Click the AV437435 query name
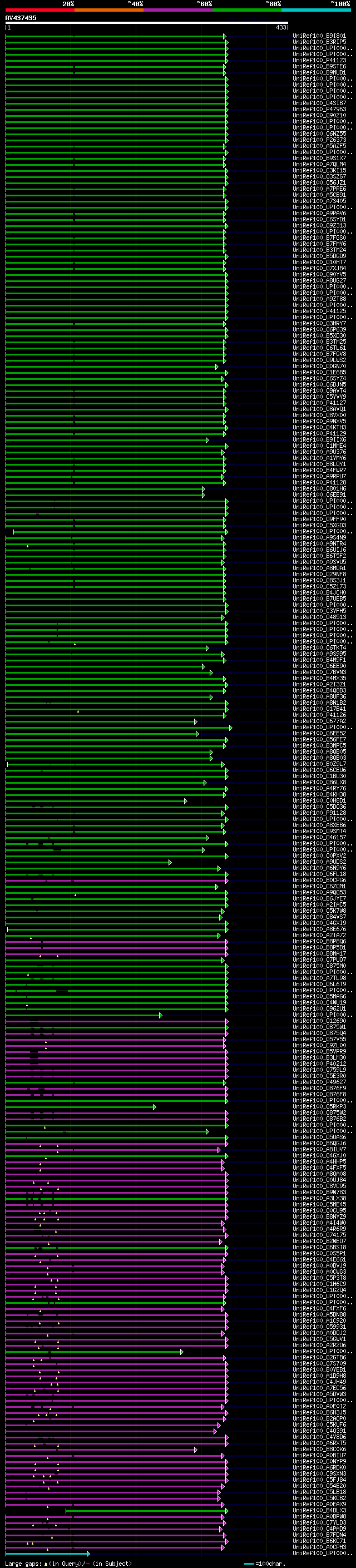This screenshot has width=356, height=1568. (x=21, y=18)
